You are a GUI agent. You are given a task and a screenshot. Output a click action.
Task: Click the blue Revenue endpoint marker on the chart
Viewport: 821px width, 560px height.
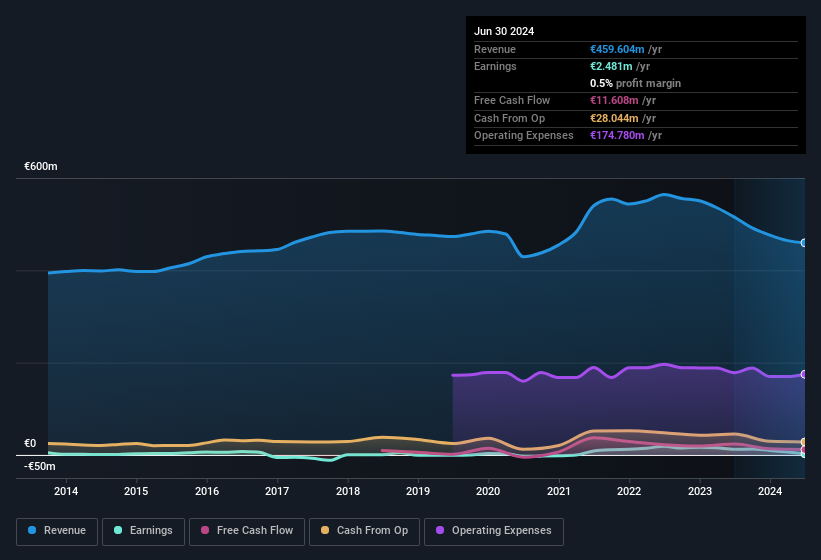click(803, 243)
